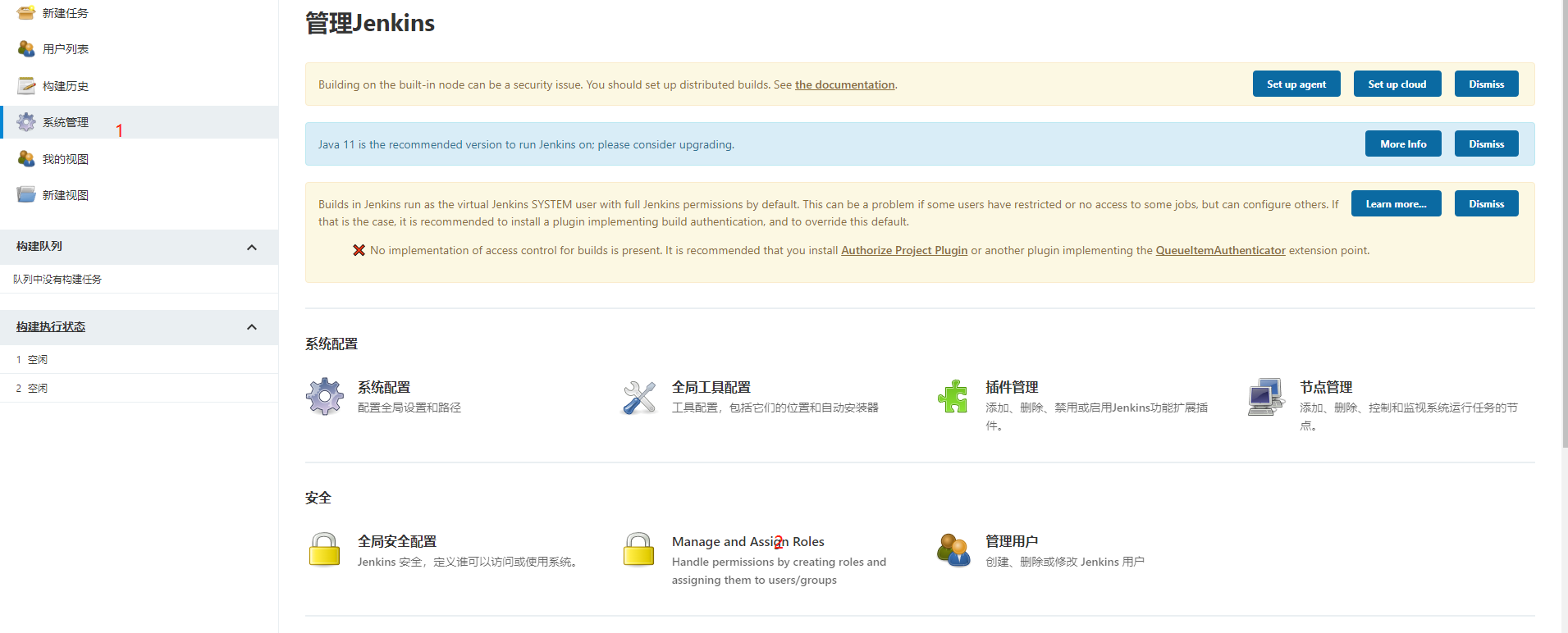This screenshot has height=633, width=1568.
Task: Click the 安全 section heading
Action: tap(318, 498)
